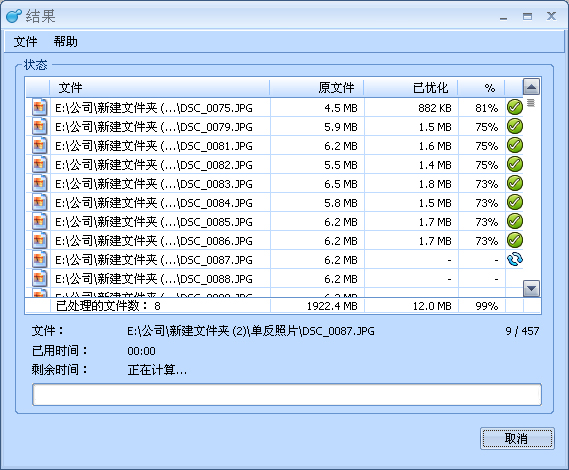Select the row for DSC_0082.JPG
Screen dimensions: 569x470
(274, 164)
